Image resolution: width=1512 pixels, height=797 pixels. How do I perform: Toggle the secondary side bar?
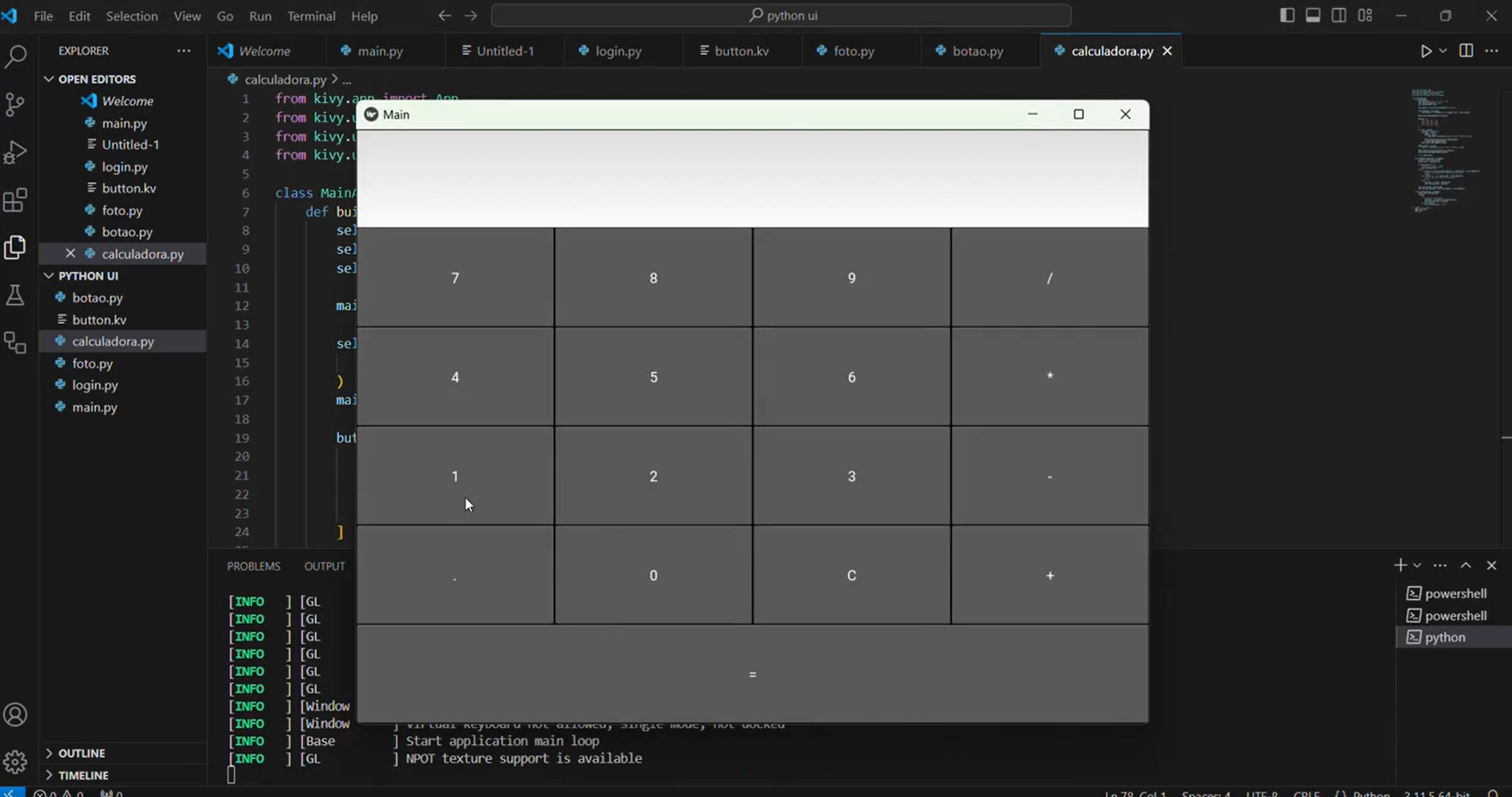[x=1339, y=16]
